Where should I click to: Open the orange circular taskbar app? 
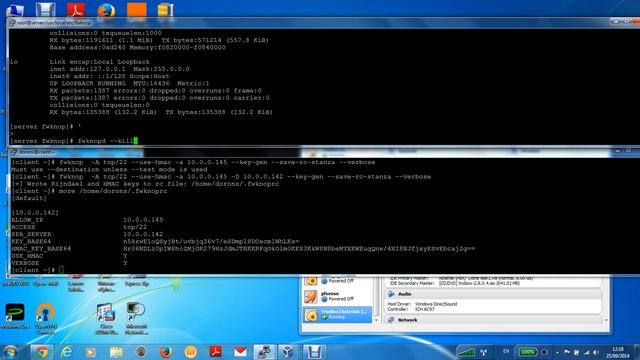(191, 352)
